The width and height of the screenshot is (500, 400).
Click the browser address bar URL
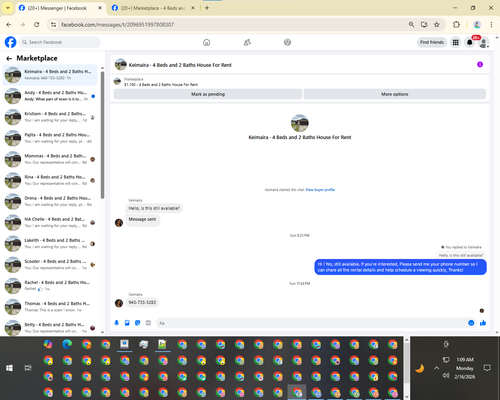click(117, 25)
